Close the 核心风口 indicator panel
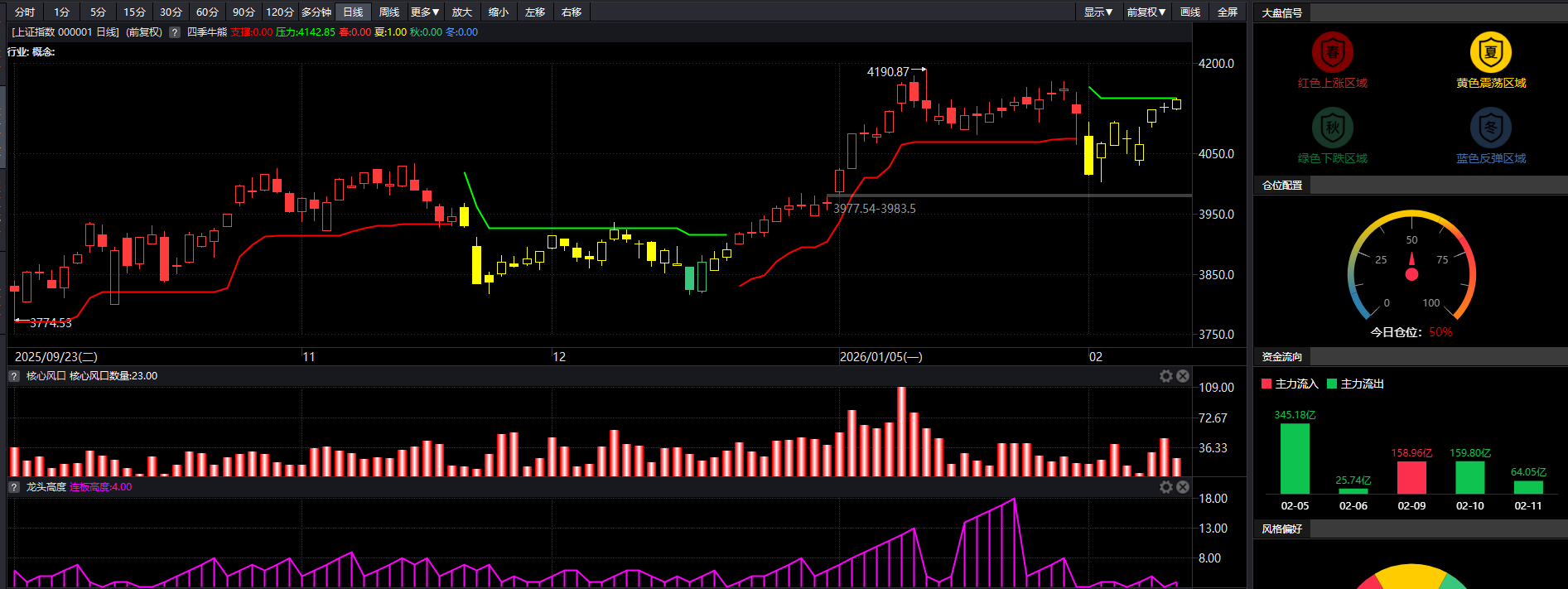 click(1183, 376)
